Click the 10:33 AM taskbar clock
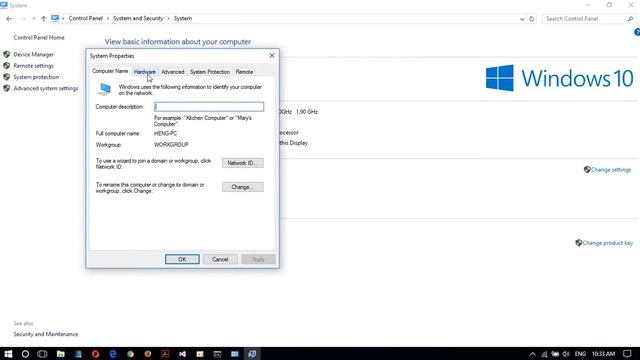 tap(603, 354)
